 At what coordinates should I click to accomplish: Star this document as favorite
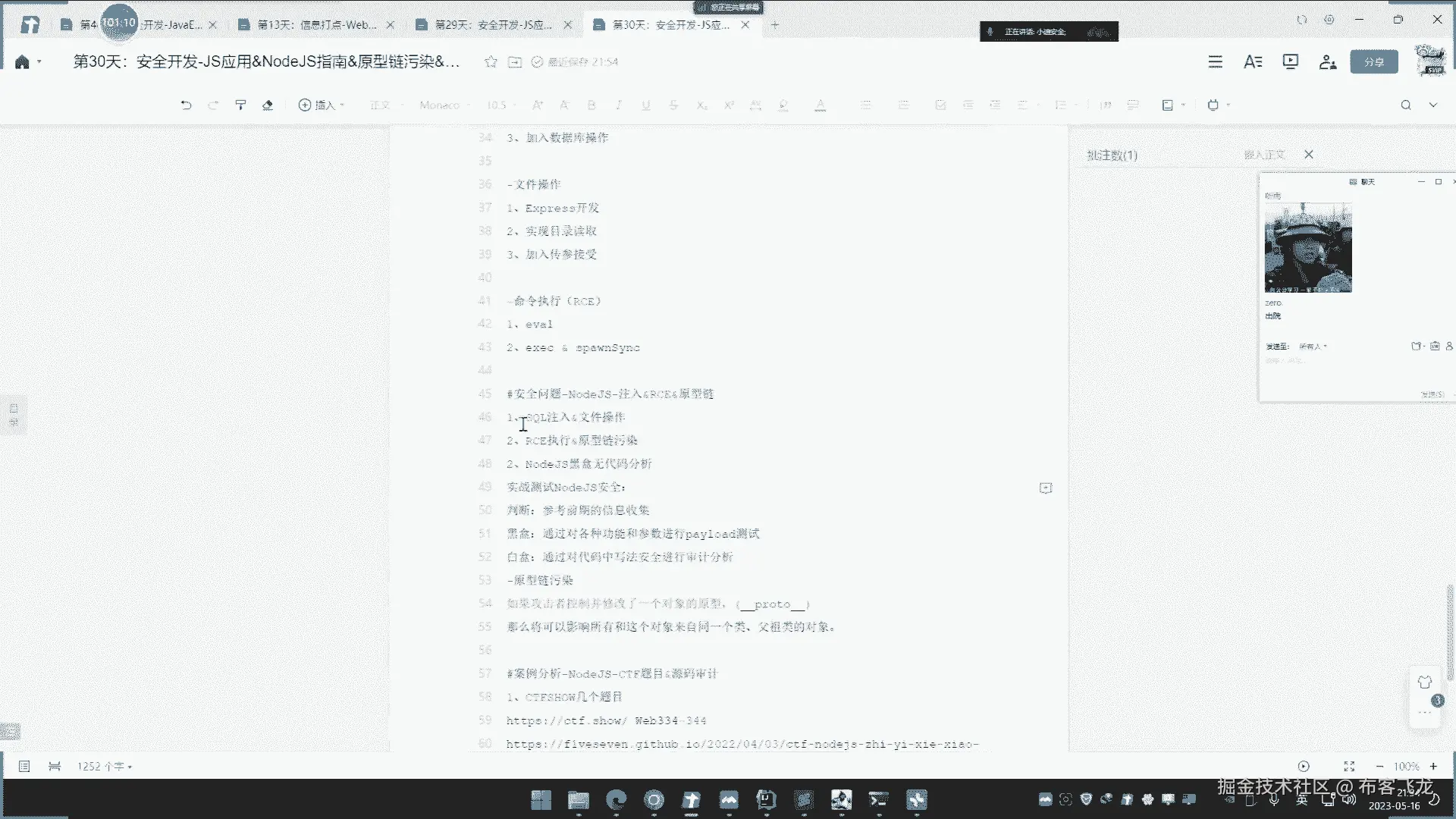(x=491, y=62)
